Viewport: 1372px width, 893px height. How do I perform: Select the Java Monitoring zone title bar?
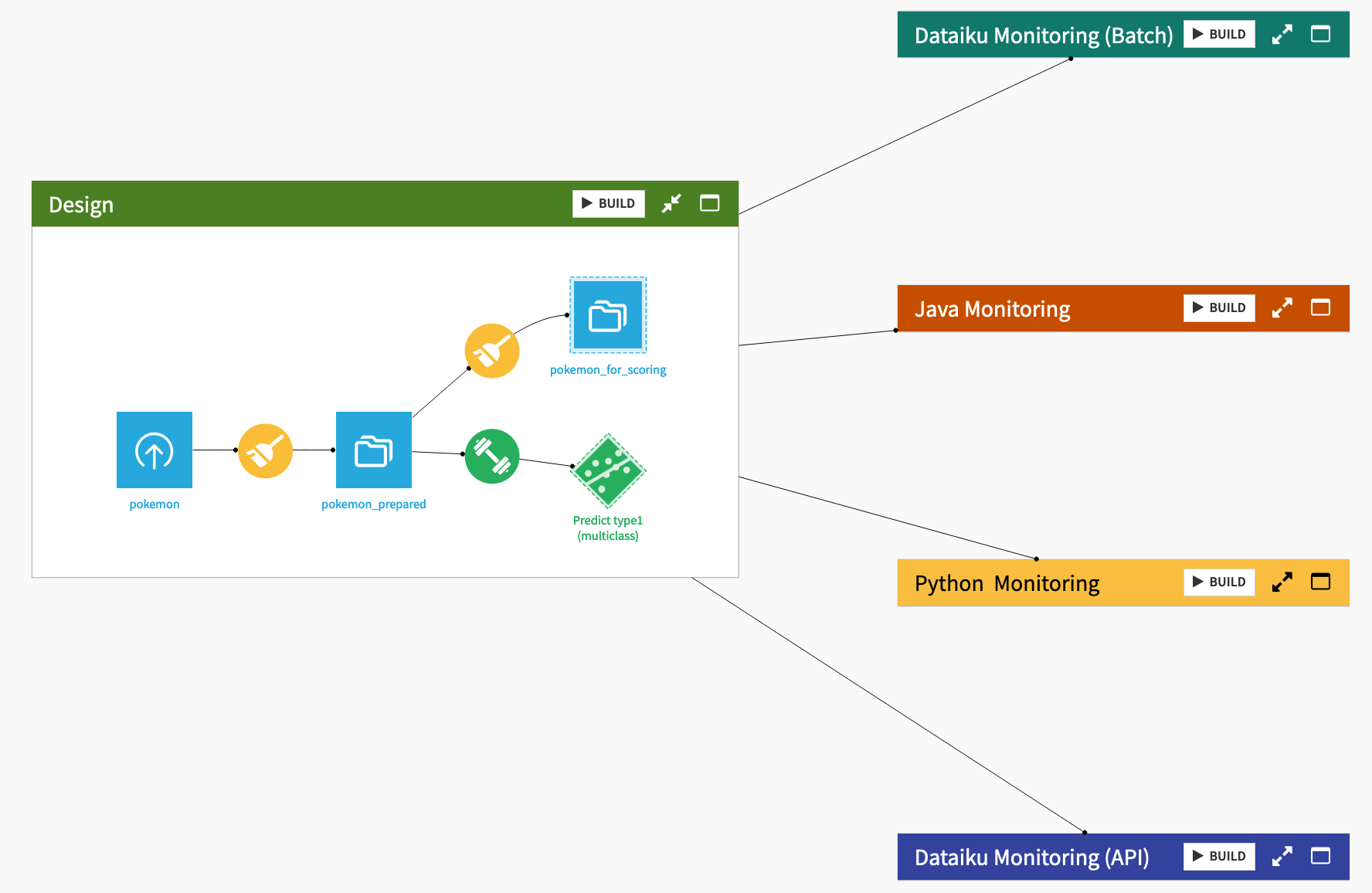993,308
